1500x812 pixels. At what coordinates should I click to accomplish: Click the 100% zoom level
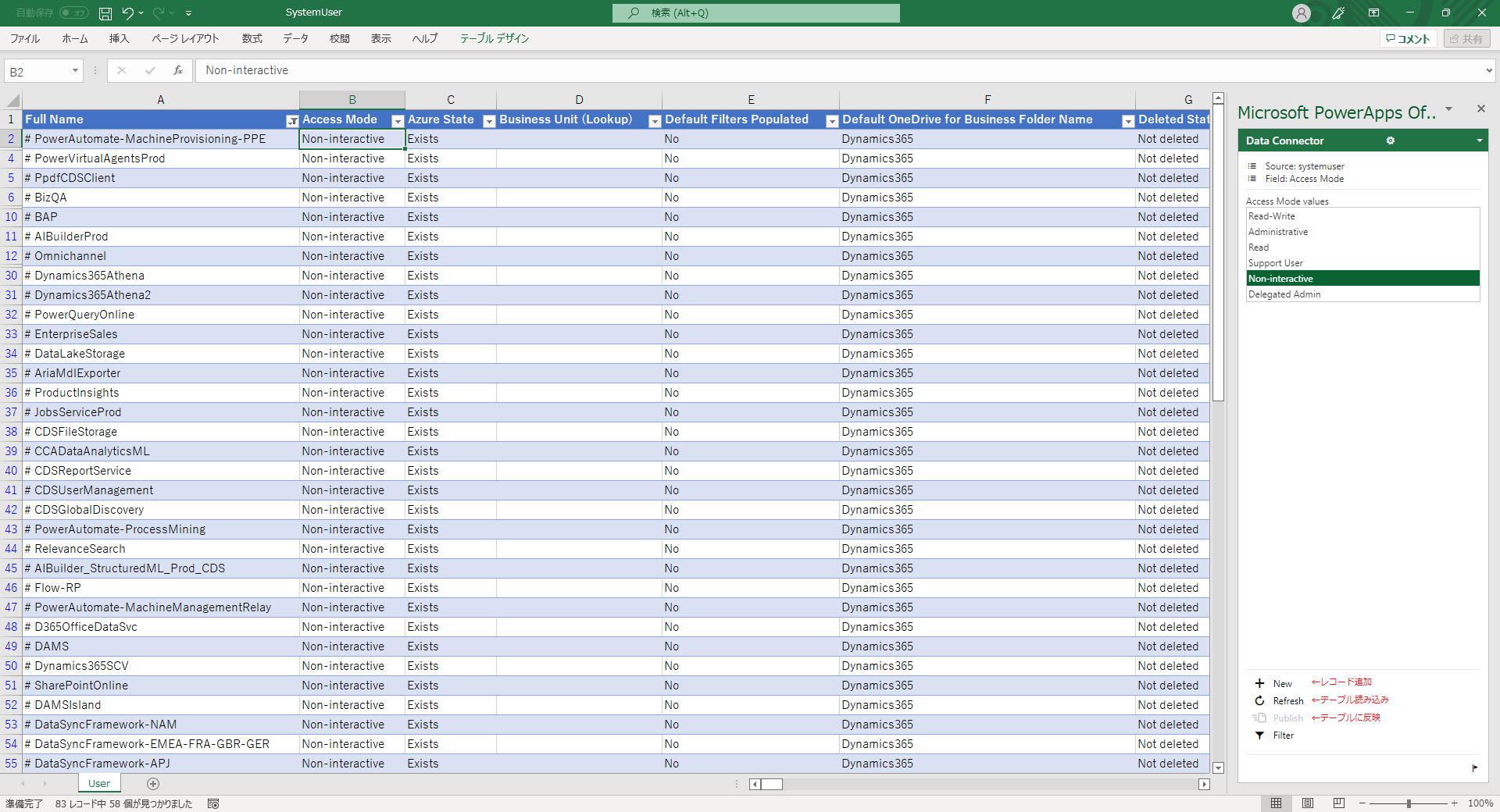(x=1480, y=803)
